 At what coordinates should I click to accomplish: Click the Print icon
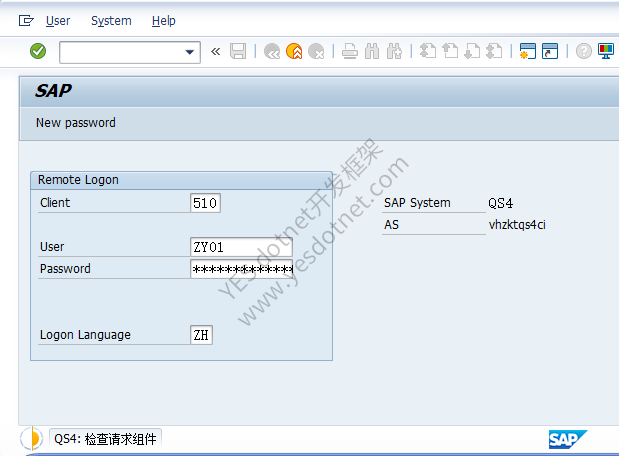click(350, 51)
